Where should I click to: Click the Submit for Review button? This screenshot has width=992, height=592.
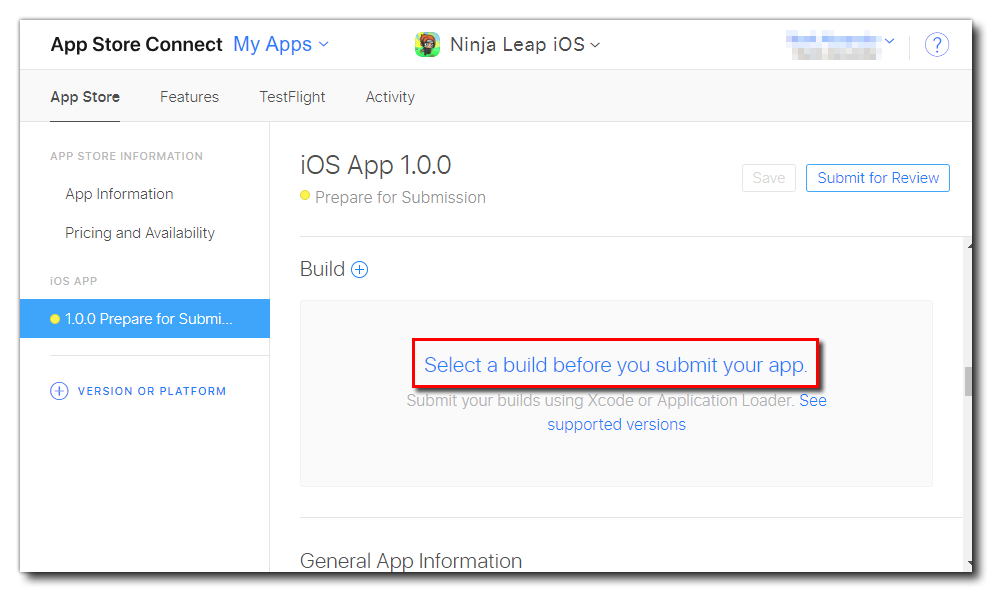coord(878,178)
